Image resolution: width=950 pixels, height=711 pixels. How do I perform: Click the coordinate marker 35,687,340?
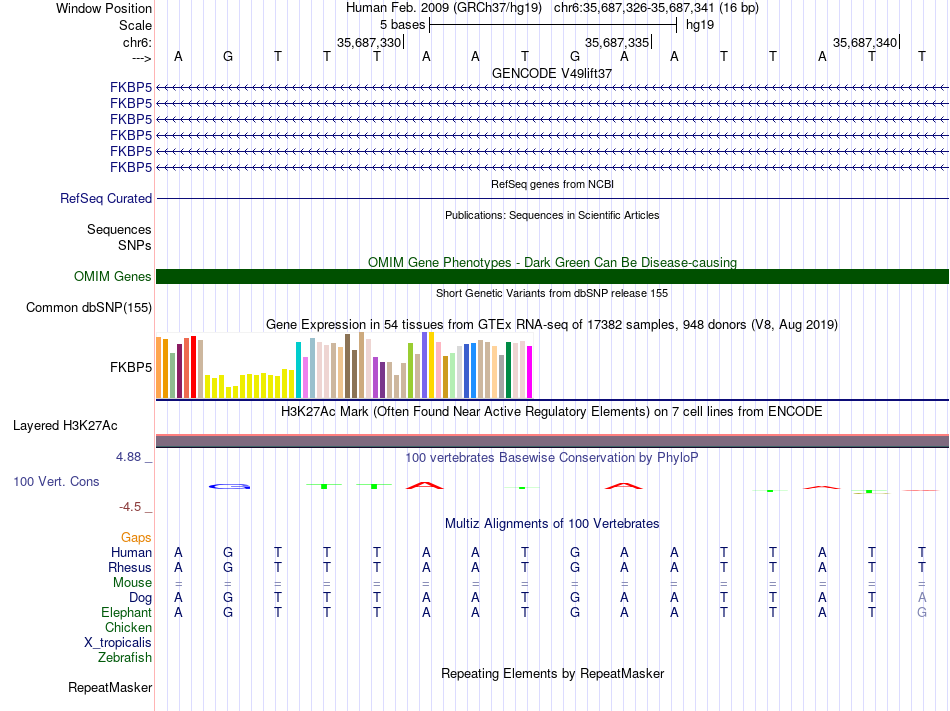[x=865, y=42]
